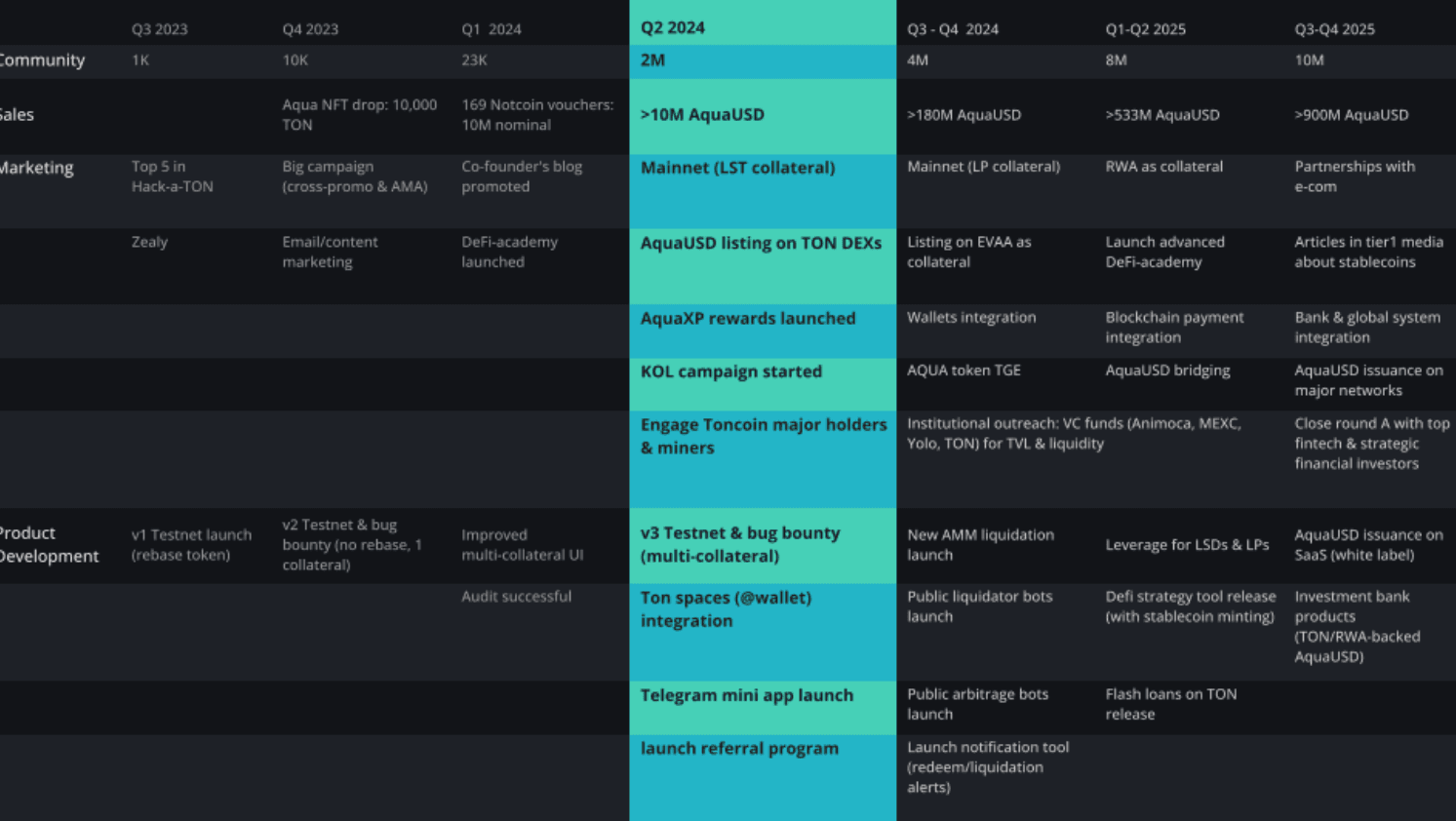The height and width of the screenshot is (821, 1456).
Task: Click 'Aqua NFT drop: 10,000 TON' cell
Action: click(x=360, y=115)
